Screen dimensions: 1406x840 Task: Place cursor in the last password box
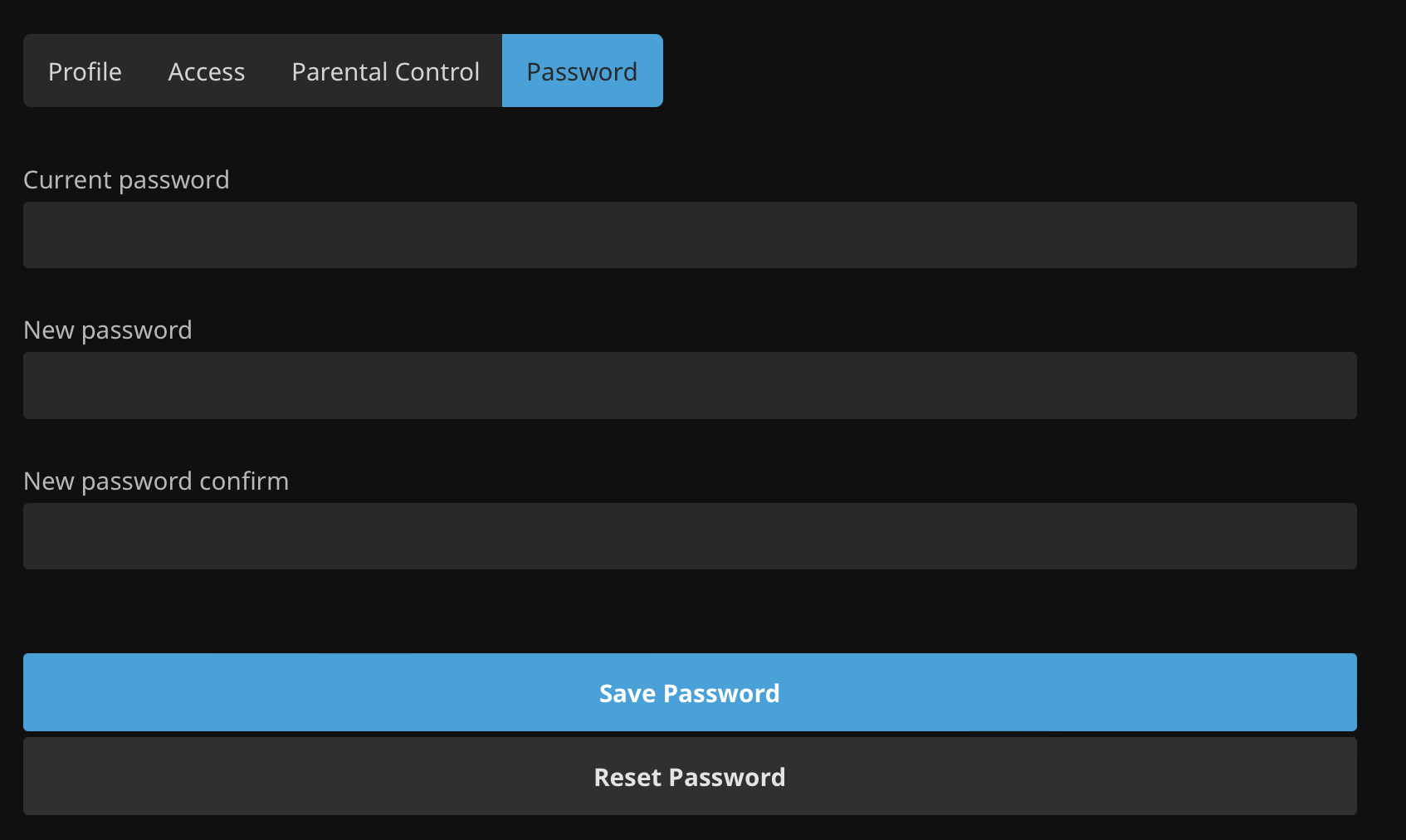click(690, 536)
